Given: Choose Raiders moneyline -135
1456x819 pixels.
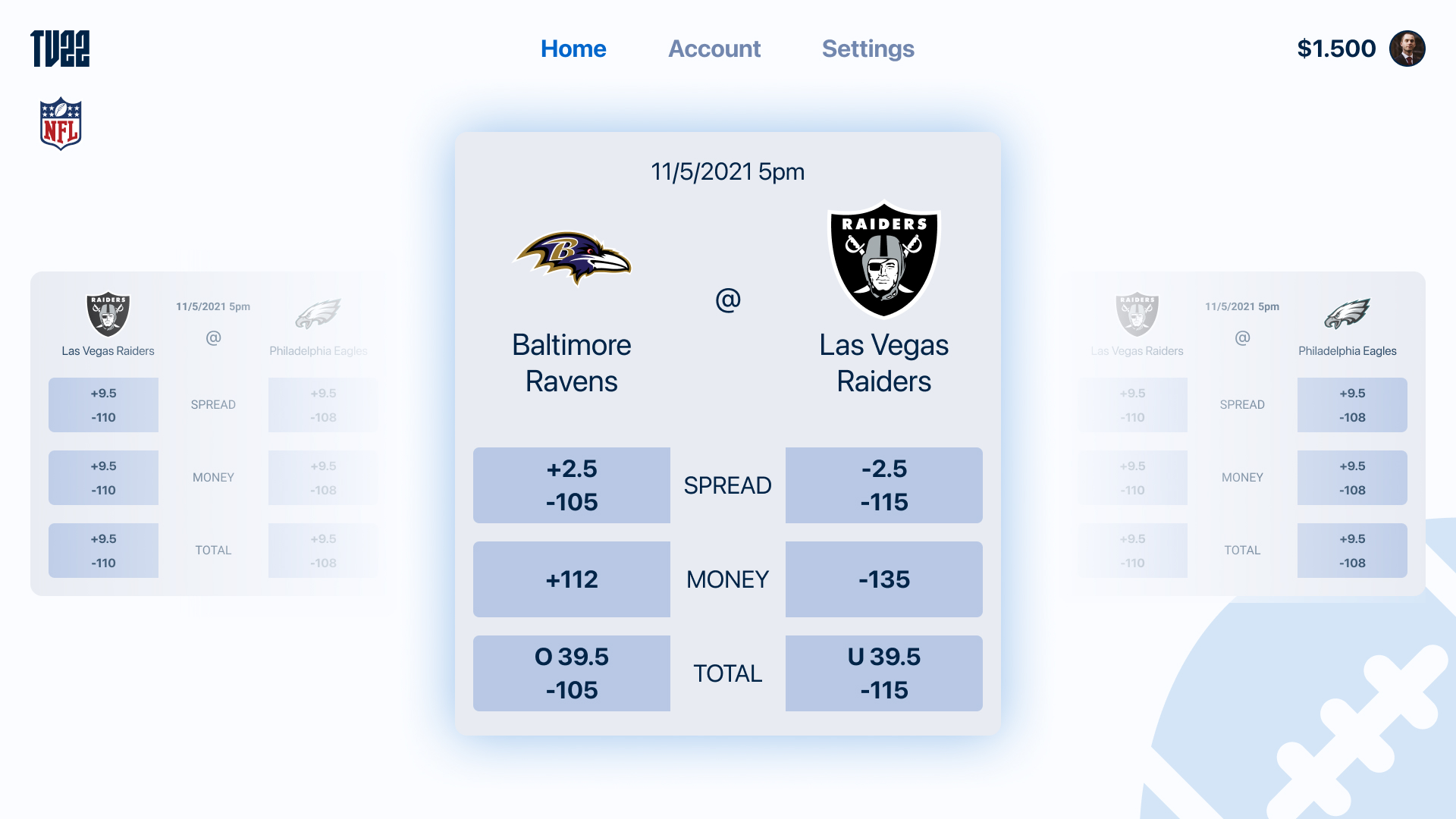Looking at the screenshot, I should pyautogui.click(x=883, y=579).
